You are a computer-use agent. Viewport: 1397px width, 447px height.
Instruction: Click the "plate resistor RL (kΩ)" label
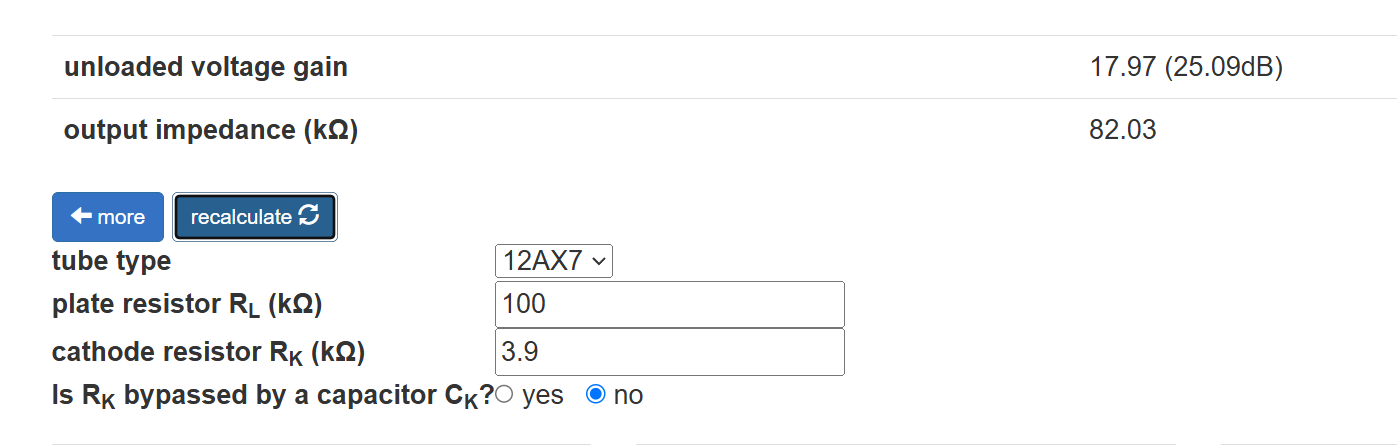(x=187, y=305)
